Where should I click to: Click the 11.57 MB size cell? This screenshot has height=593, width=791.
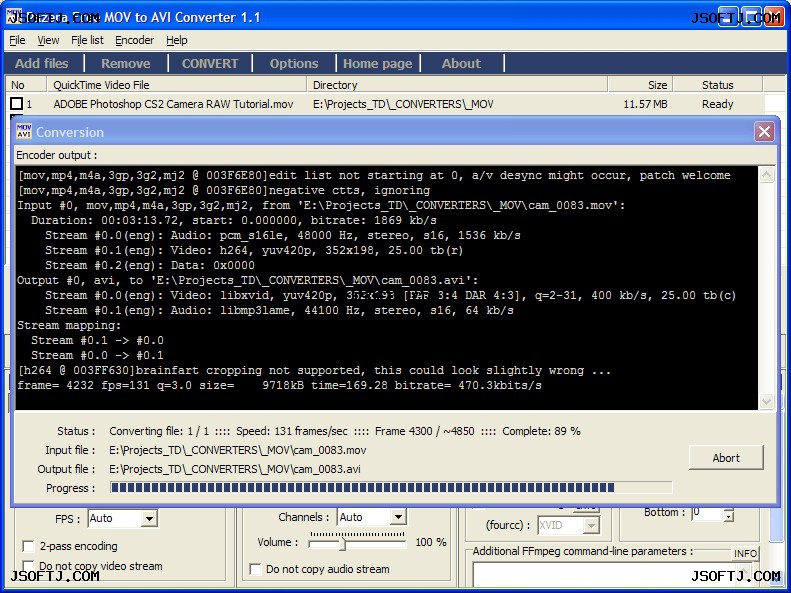tap(645, 104)
